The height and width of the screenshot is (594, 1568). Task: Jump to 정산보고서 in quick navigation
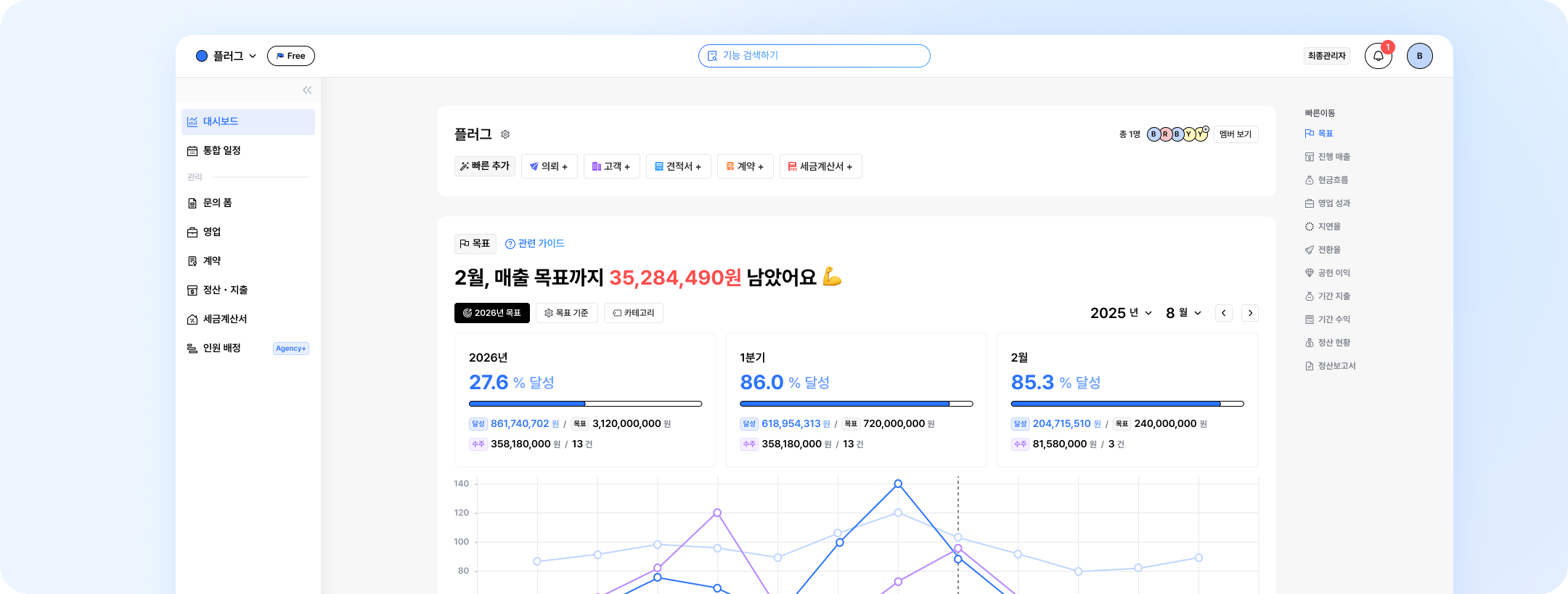tap(1331, 366)
